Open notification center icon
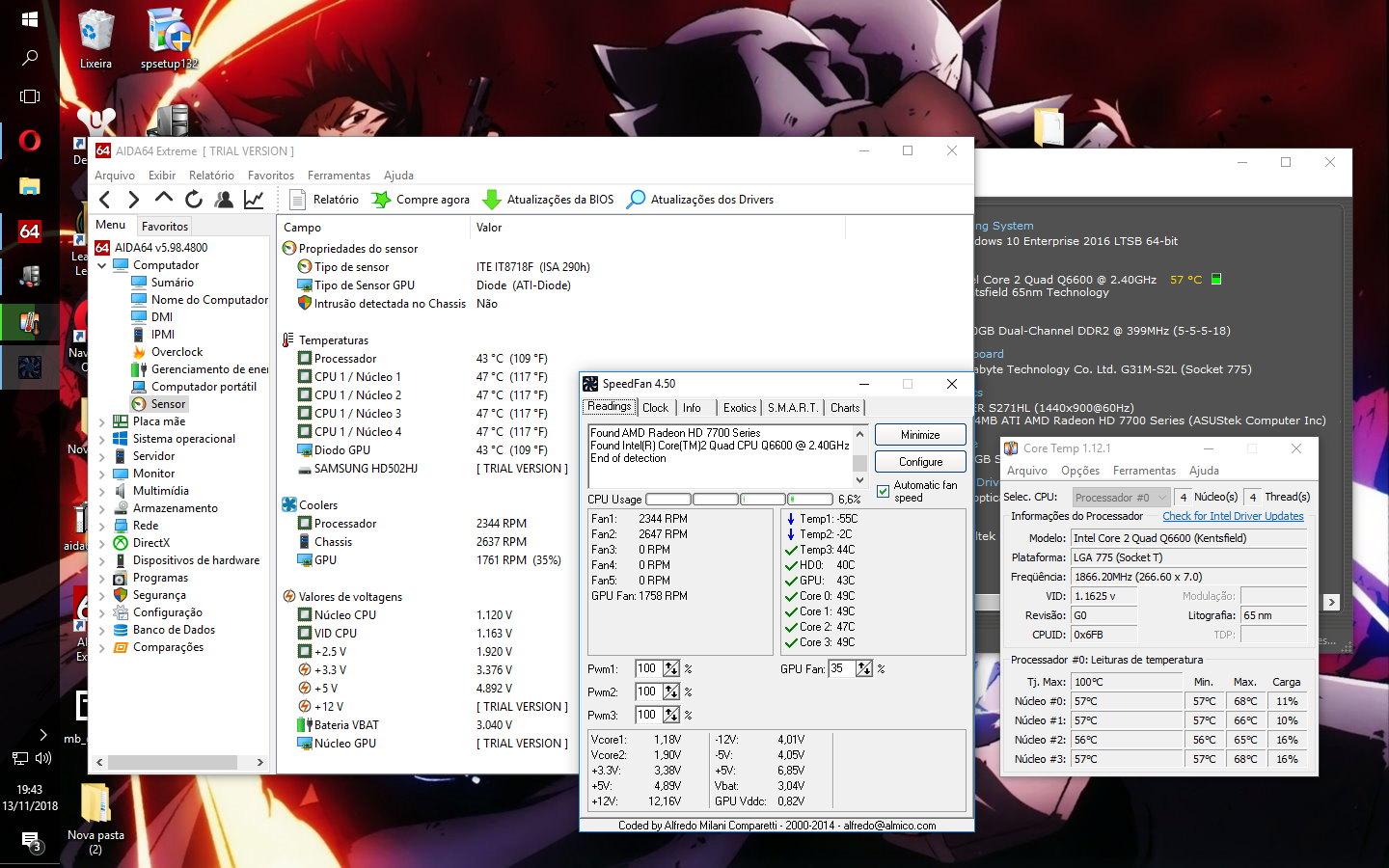 (x=30, y=842)
